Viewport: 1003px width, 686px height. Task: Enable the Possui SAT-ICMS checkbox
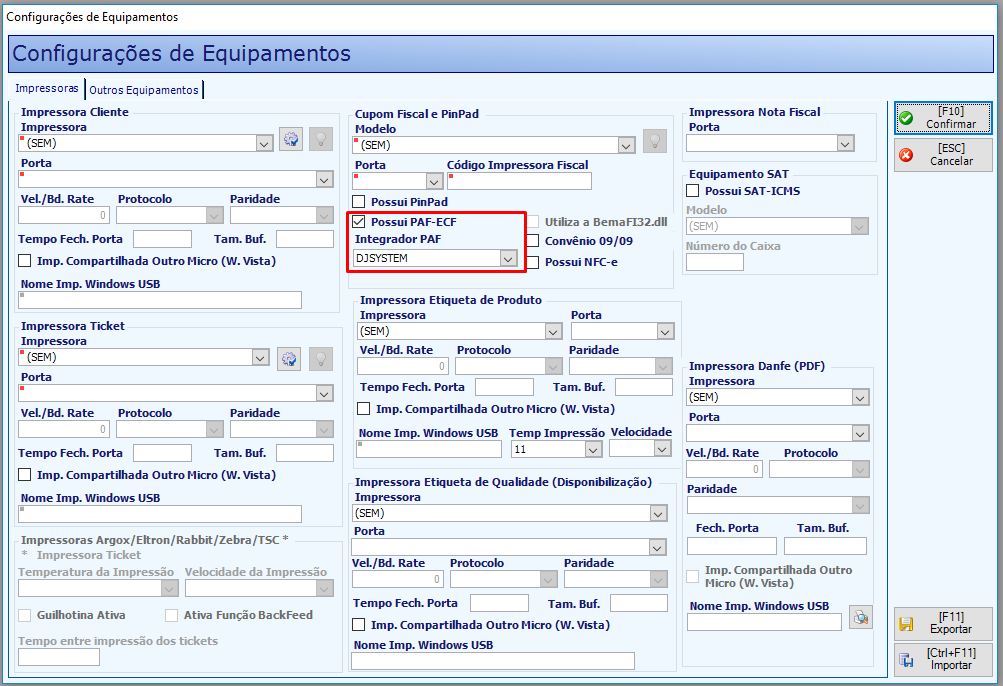[692, 191]
